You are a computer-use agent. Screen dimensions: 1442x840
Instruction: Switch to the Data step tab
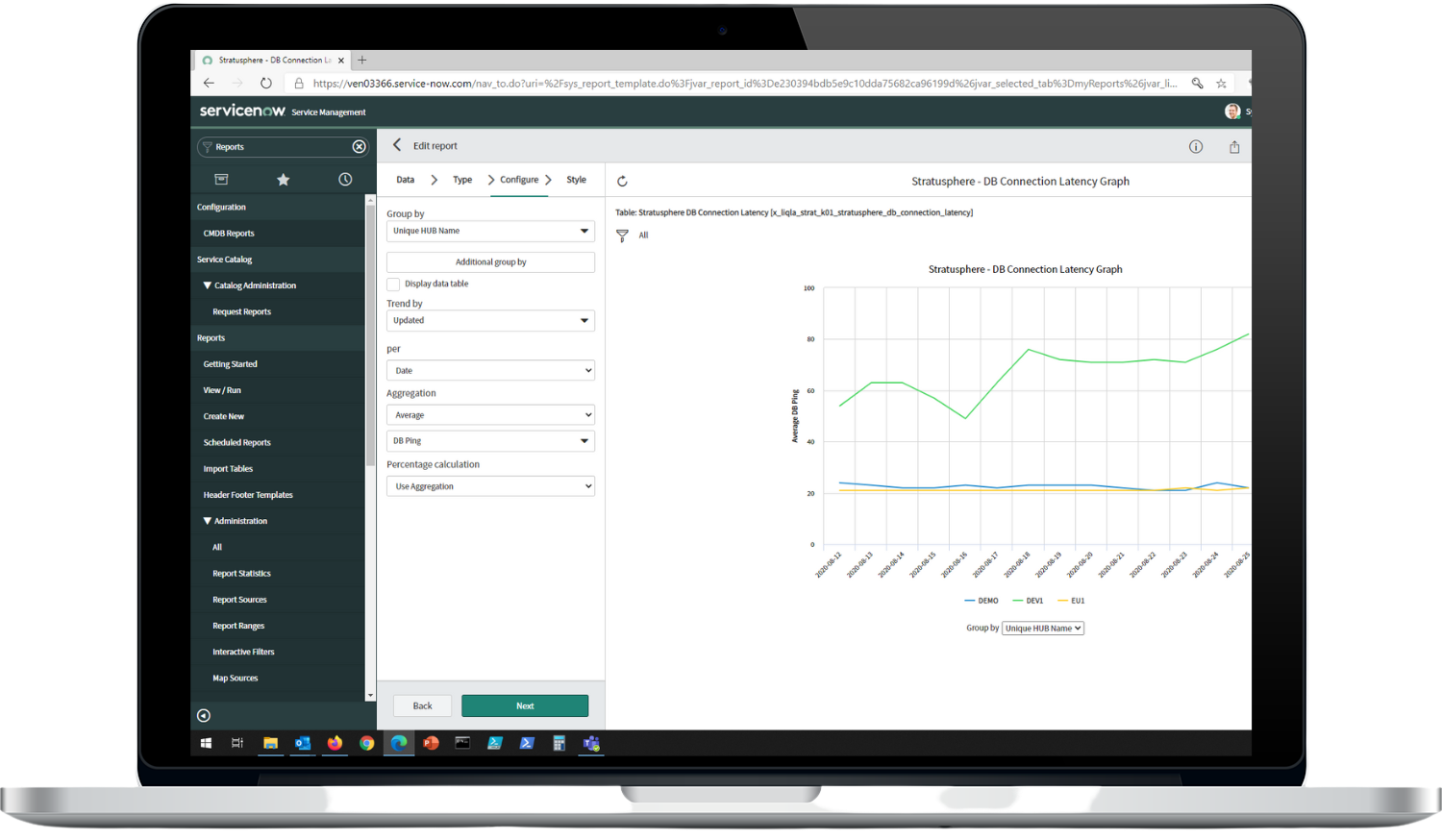[406, 180]
